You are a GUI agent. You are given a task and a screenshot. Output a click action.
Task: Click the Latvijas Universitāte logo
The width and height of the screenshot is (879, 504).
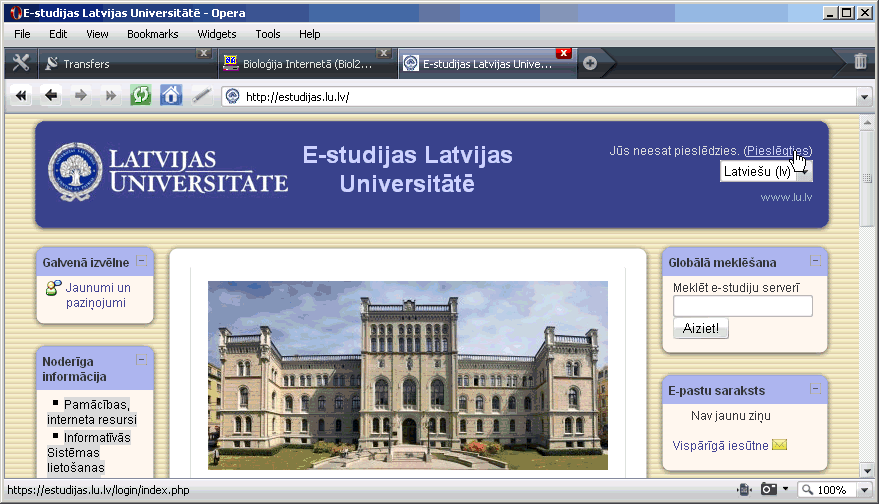tap(168, 172)
